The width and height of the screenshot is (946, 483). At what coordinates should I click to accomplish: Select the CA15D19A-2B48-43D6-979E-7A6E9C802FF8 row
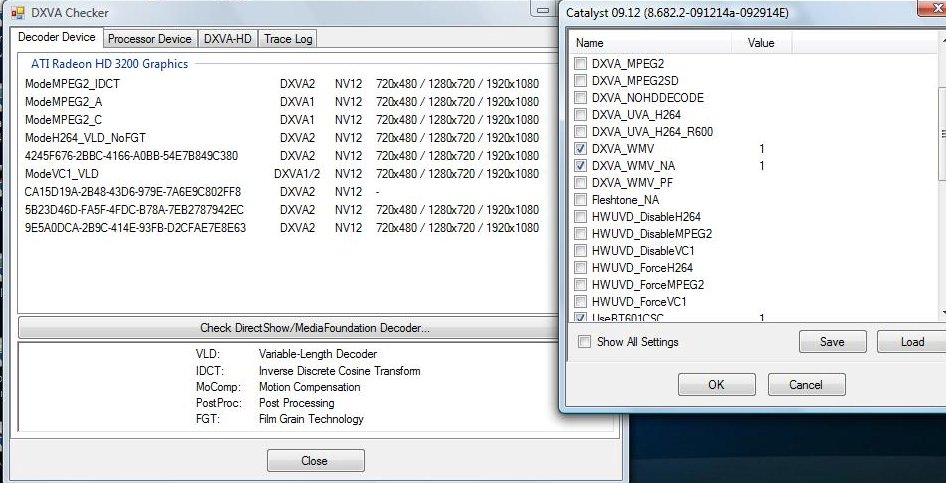pos(282,192)
